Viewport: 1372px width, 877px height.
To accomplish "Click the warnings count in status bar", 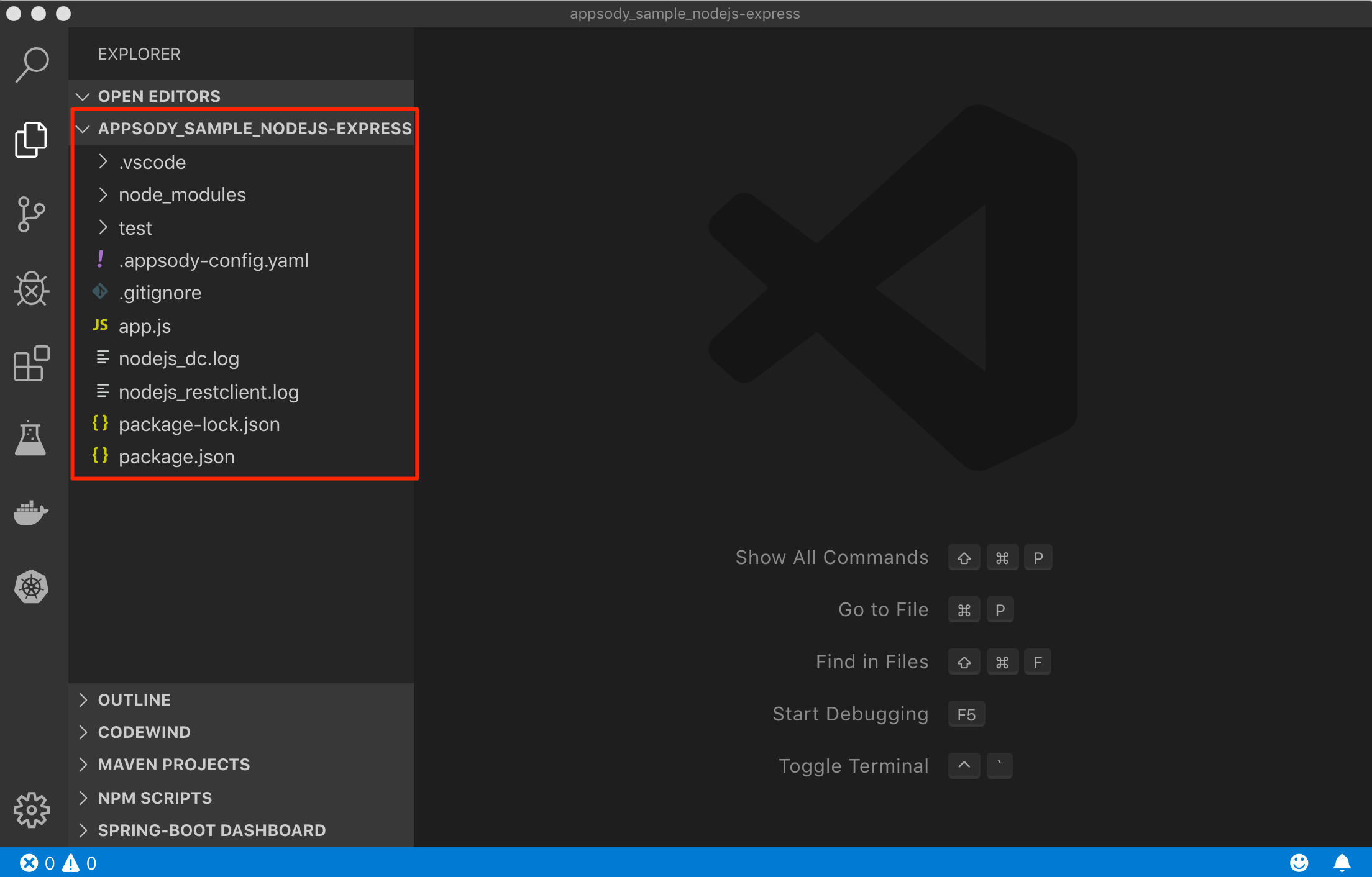I will (x=80, y=863).
